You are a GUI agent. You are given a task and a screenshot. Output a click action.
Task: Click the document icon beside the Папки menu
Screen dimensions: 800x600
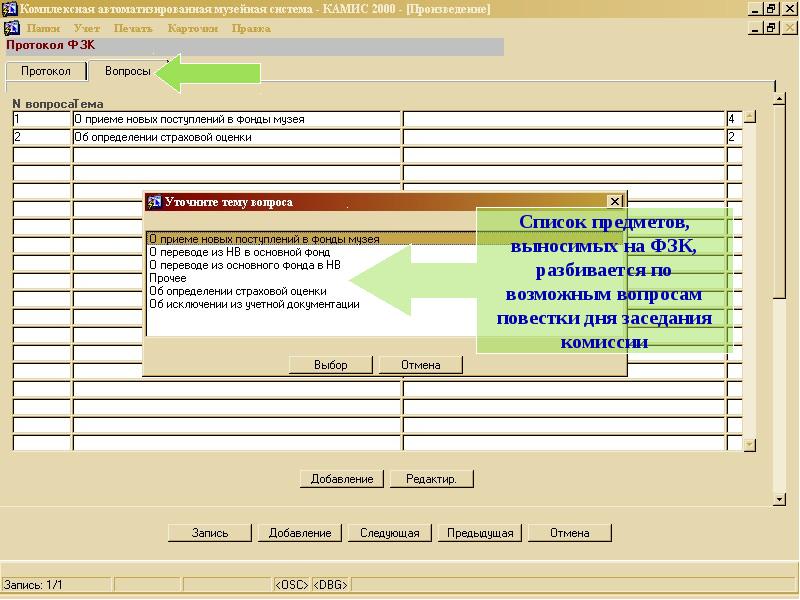click(x=12, y=28)
